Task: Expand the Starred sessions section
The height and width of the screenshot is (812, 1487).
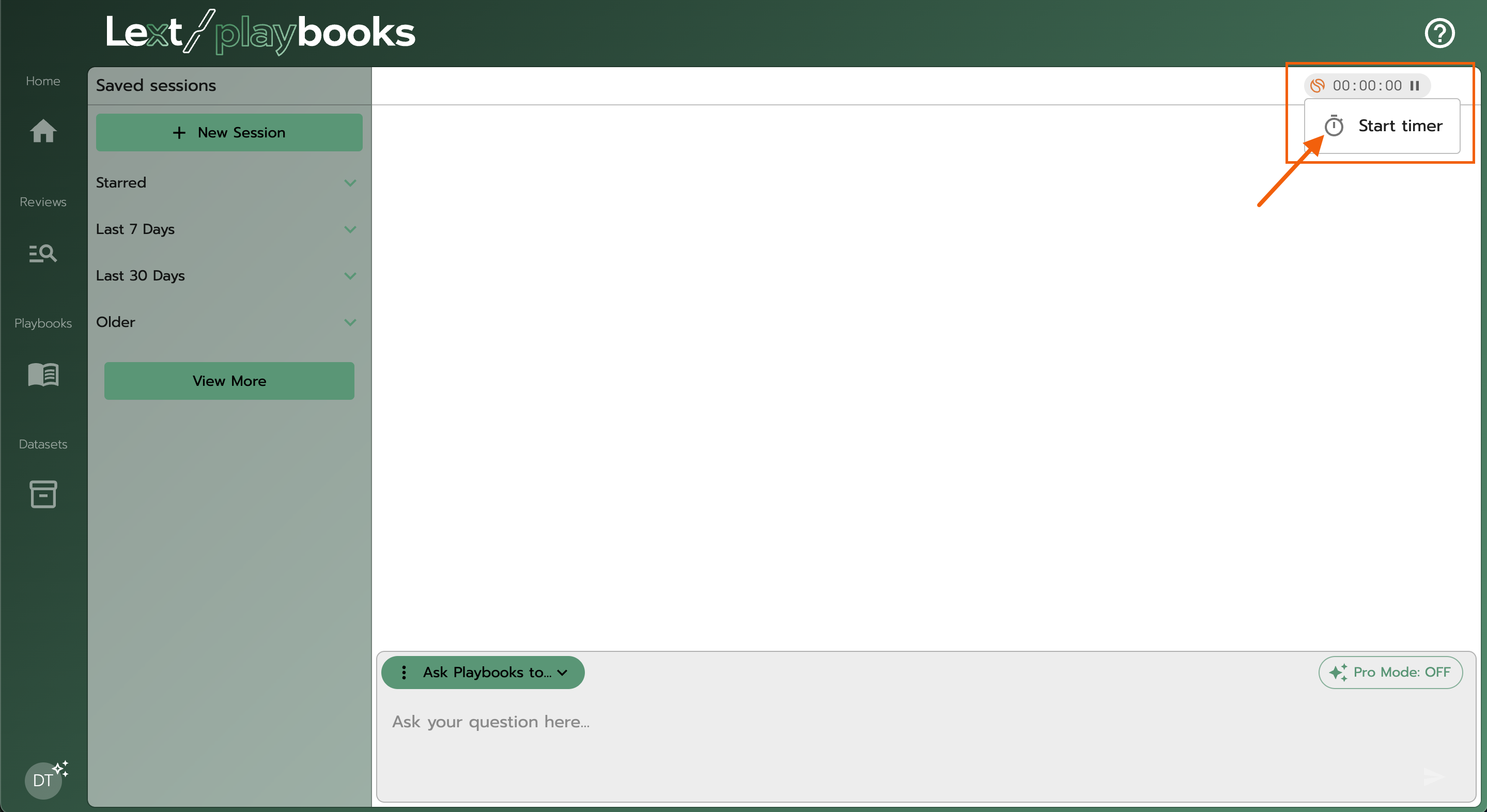Action: tap(350, 182)
